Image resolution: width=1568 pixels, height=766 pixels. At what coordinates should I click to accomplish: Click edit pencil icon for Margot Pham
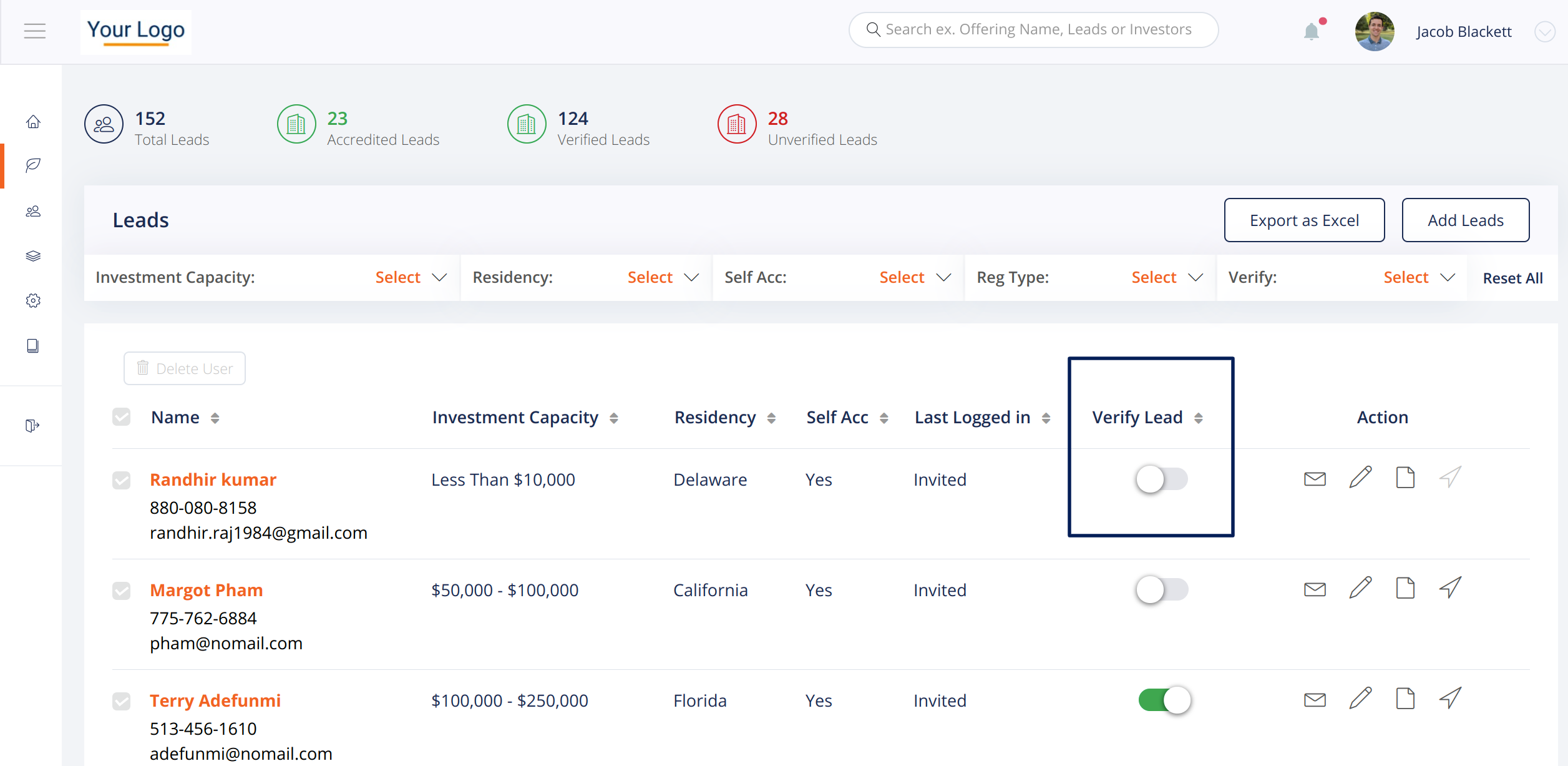click(x=1360, y=589)
